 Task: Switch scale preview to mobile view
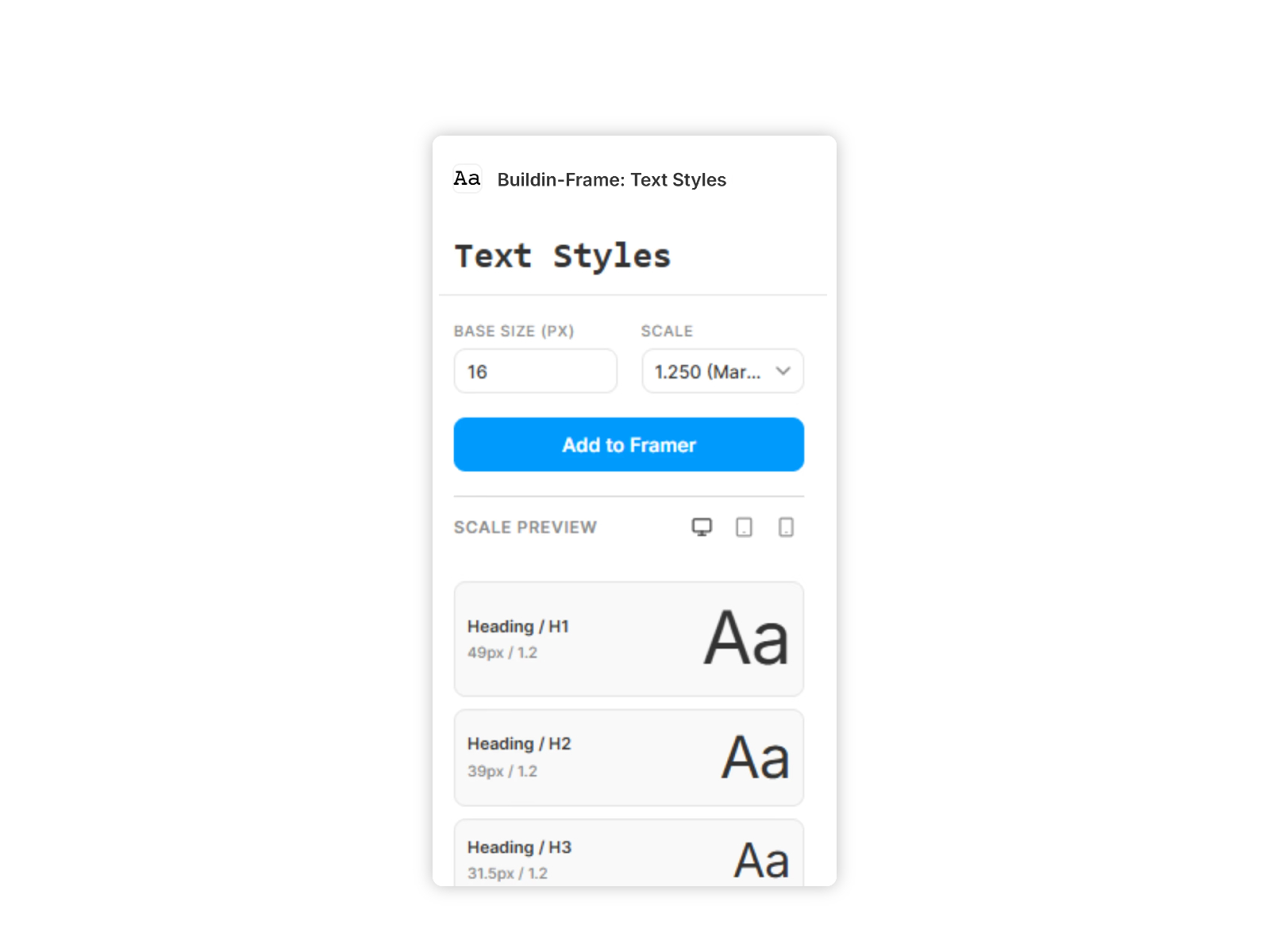click(x=786, y=527)
